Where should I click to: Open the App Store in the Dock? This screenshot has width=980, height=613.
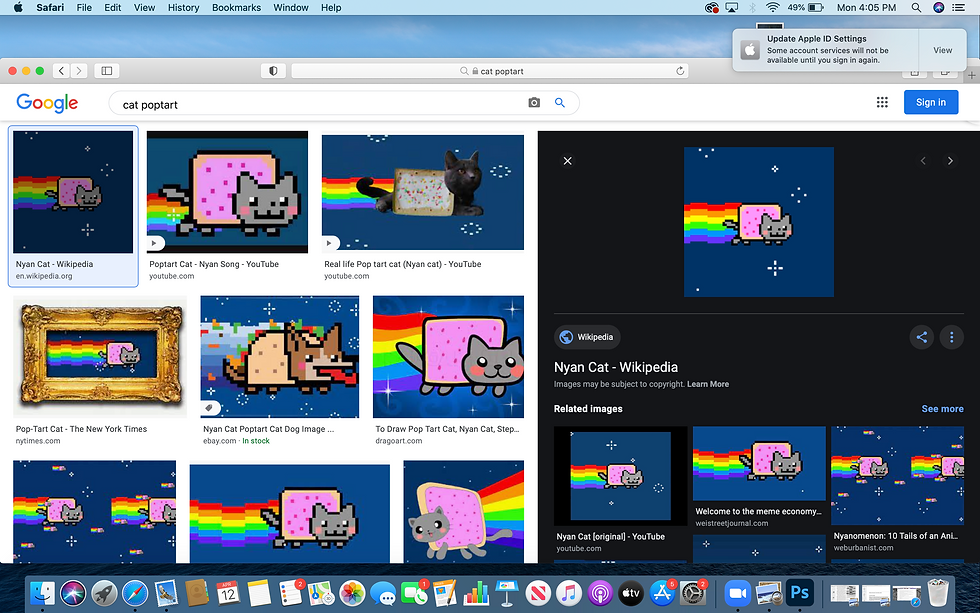click(661, 593)
